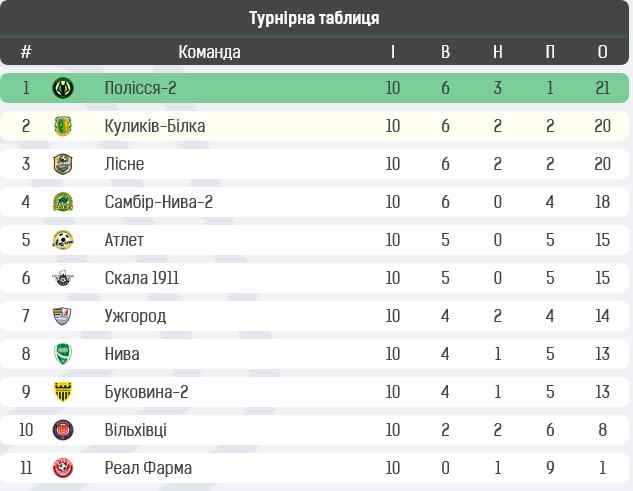Select the Ужгород team name

[135, 316]
